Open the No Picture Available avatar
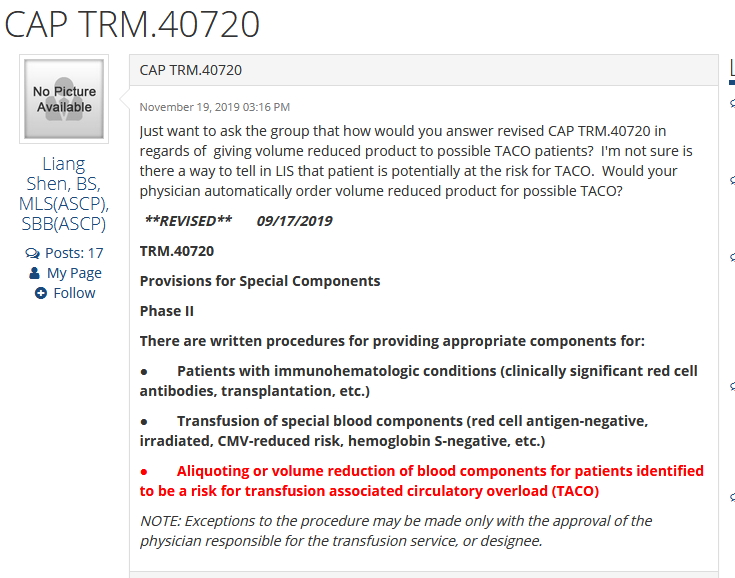The image size is (735, 578). pyautogui.click(x=64, y=99)
